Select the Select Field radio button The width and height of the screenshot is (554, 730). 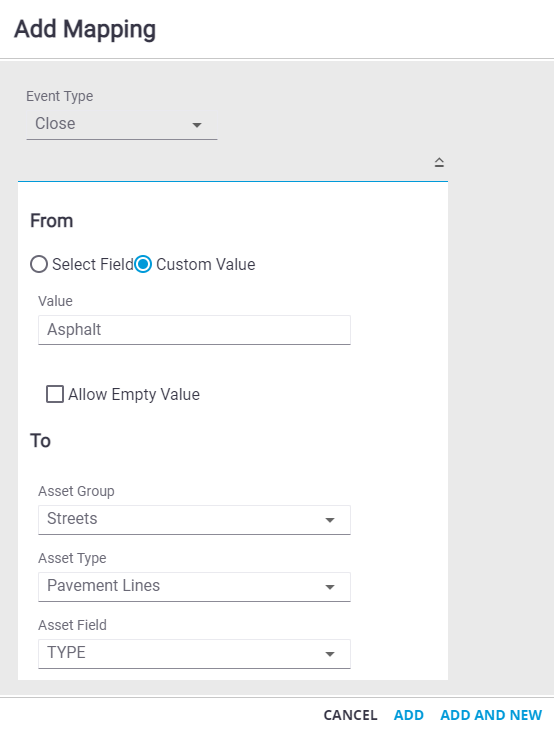click(x=39, y=264)
